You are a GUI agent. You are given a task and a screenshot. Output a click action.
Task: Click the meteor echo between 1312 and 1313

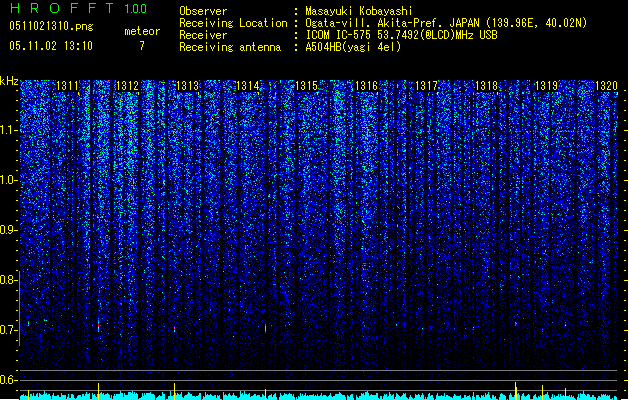(174, 329)
